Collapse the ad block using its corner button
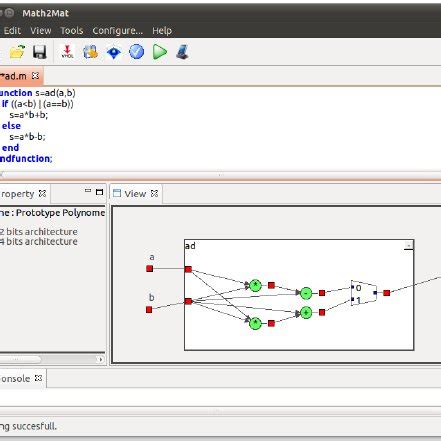The image size is (441, 441). point(409,246)
